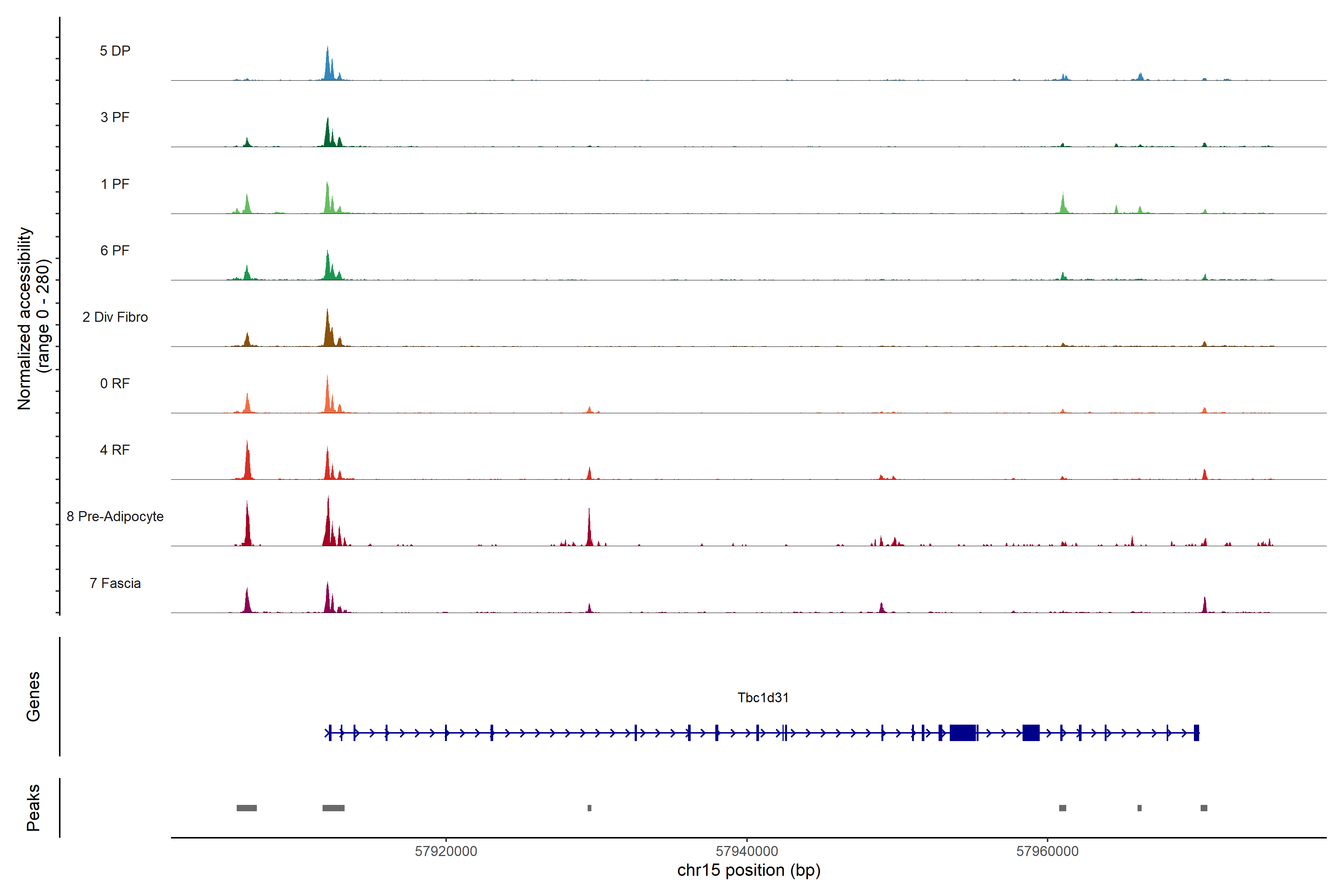Click the 6 PF track label
The height and width of the screenshot is (896, 1344).
115,250
